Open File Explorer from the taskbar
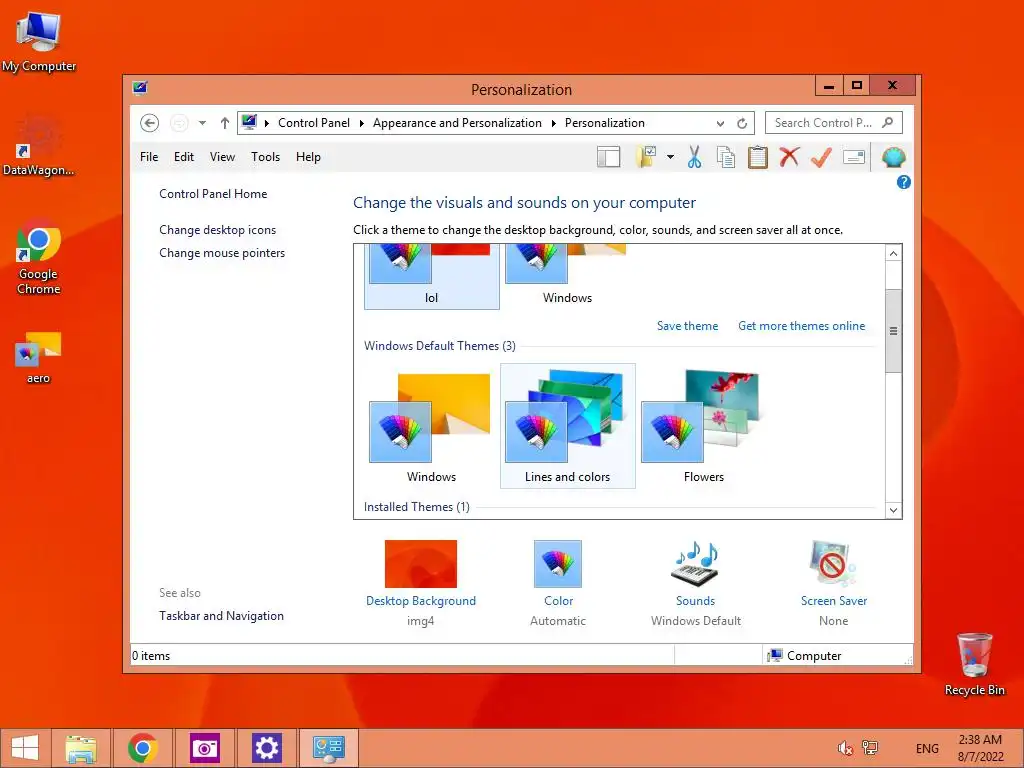 (81, 748)
